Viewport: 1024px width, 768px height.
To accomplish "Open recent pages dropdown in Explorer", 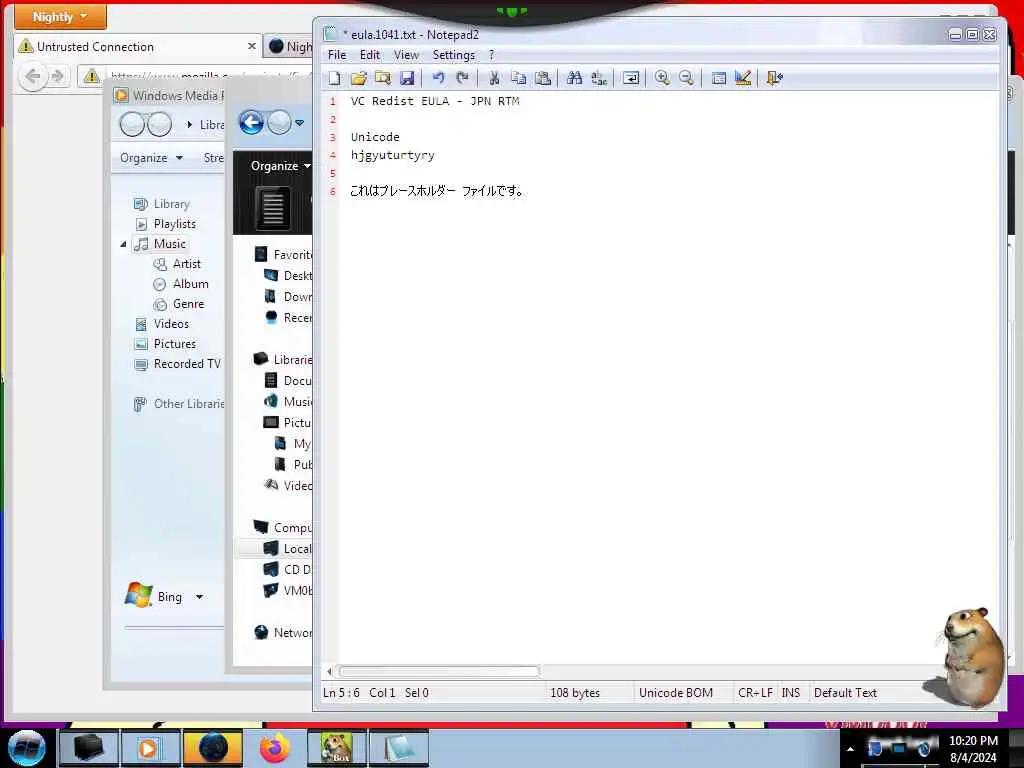I will click(x=300, y=123).
